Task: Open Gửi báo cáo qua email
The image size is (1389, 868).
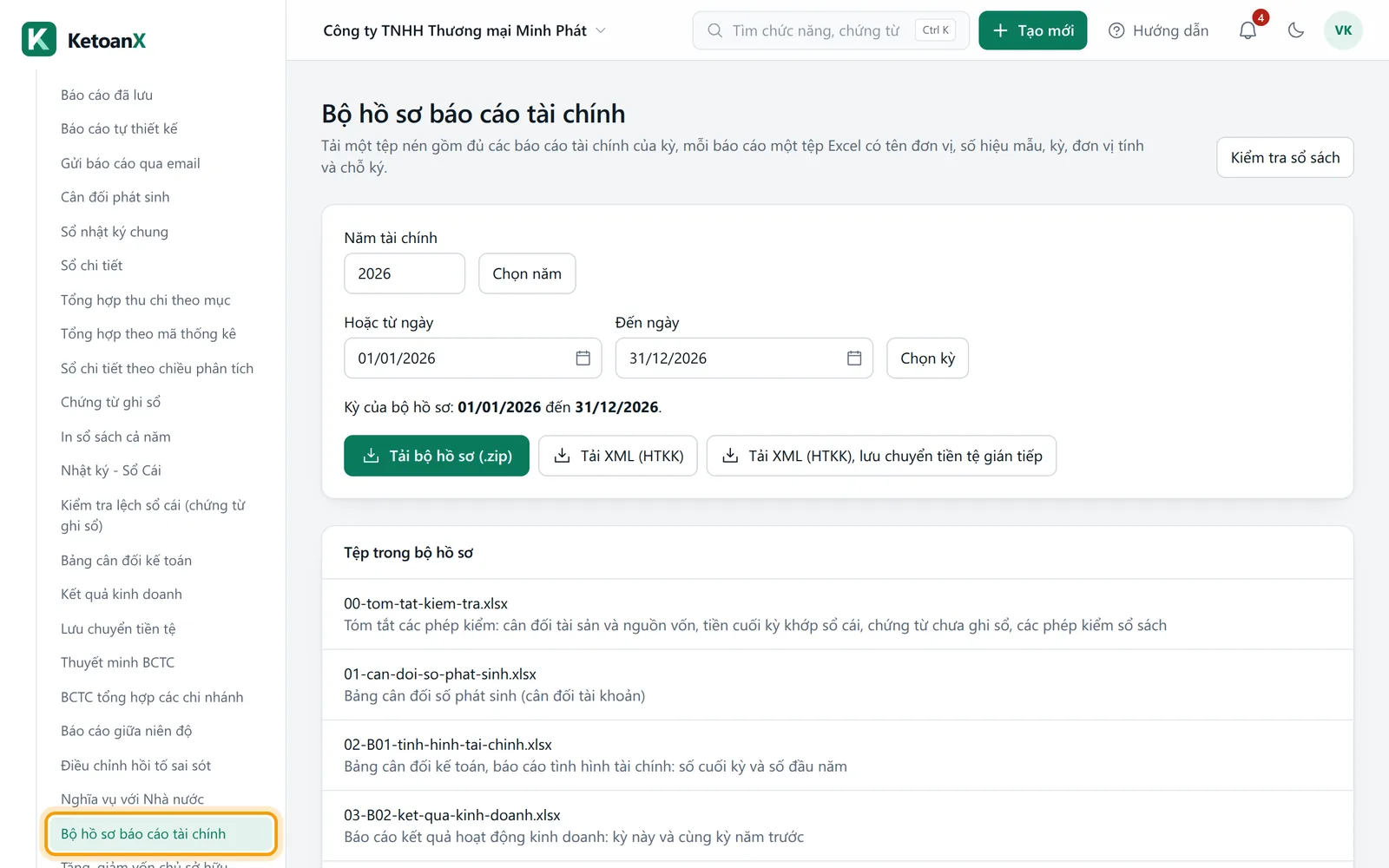Action: [x=130, y=163]
